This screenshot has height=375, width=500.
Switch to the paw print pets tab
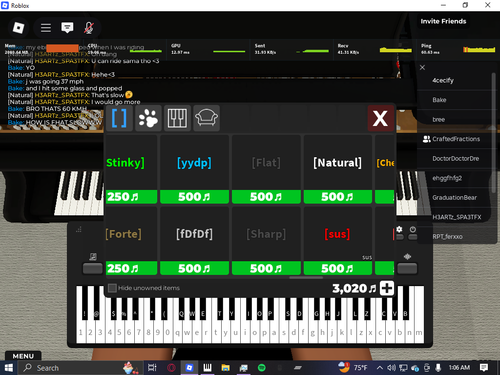coord(148,118)
